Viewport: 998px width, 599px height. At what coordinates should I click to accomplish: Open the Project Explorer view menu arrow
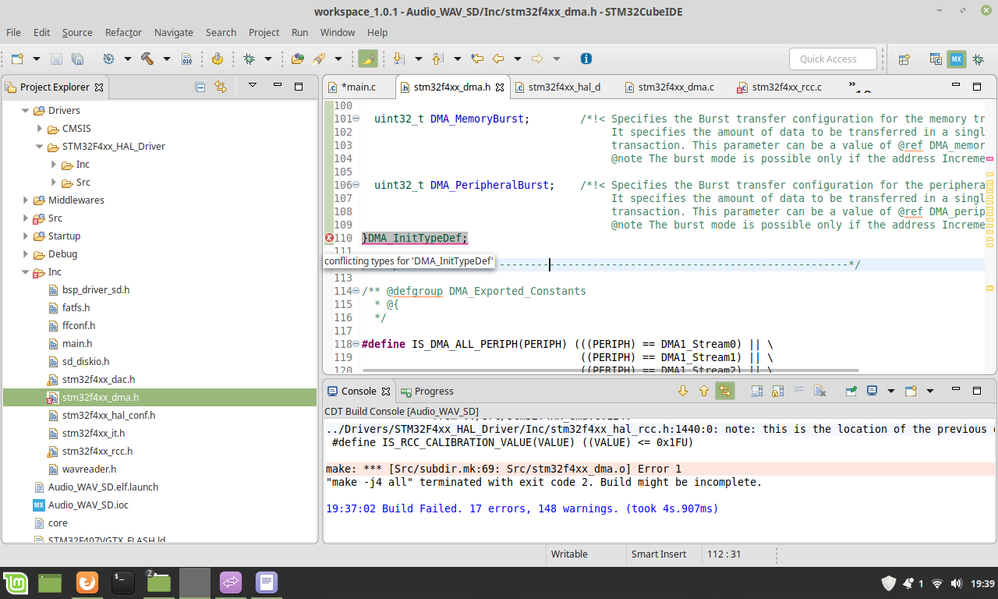[253, 85]
